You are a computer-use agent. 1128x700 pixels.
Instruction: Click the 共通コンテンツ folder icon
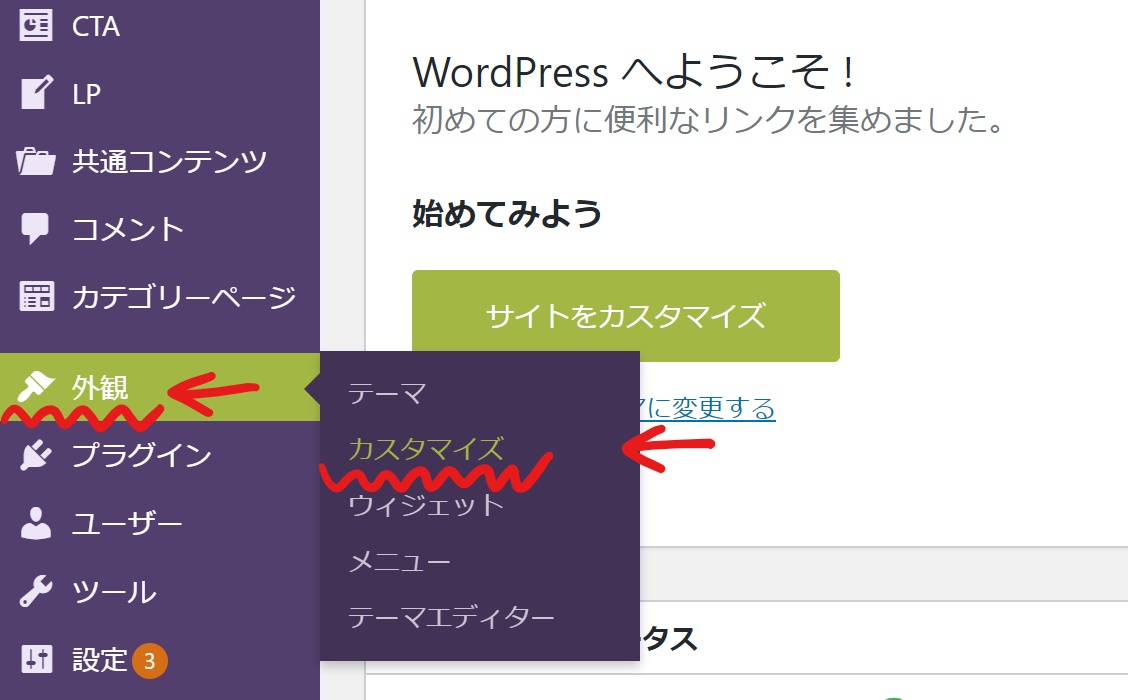tap(36, 161)
